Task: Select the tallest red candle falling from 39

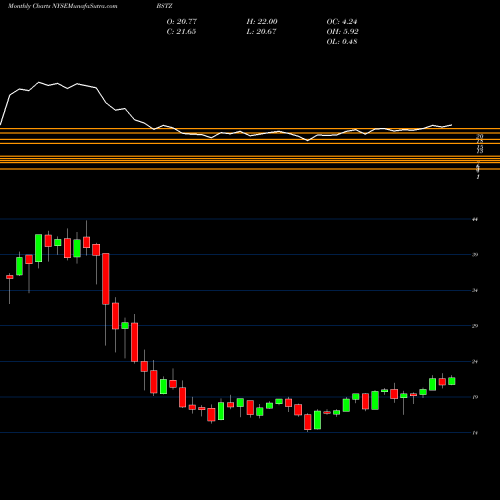Action: [106, 279]
